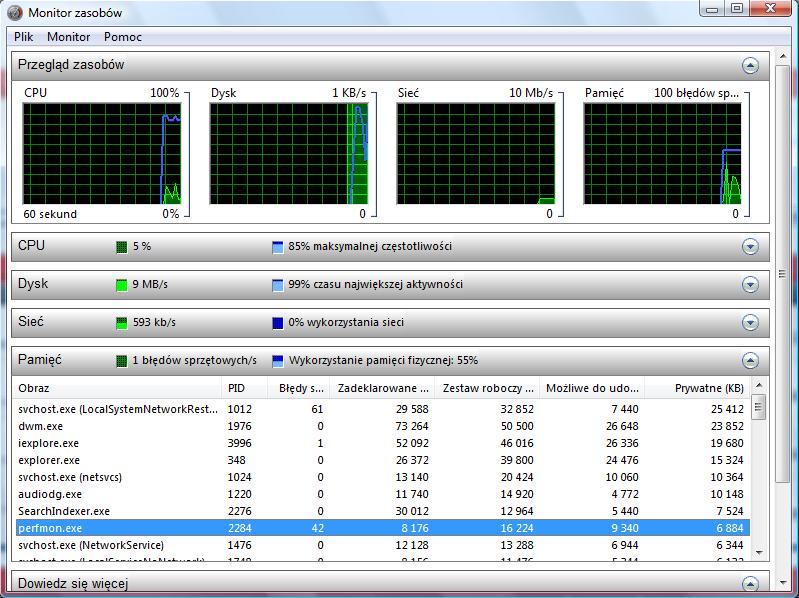This screenshot has width=799, height=598.
Task: Sort by the Obraz column header
Action: (117, 388)
